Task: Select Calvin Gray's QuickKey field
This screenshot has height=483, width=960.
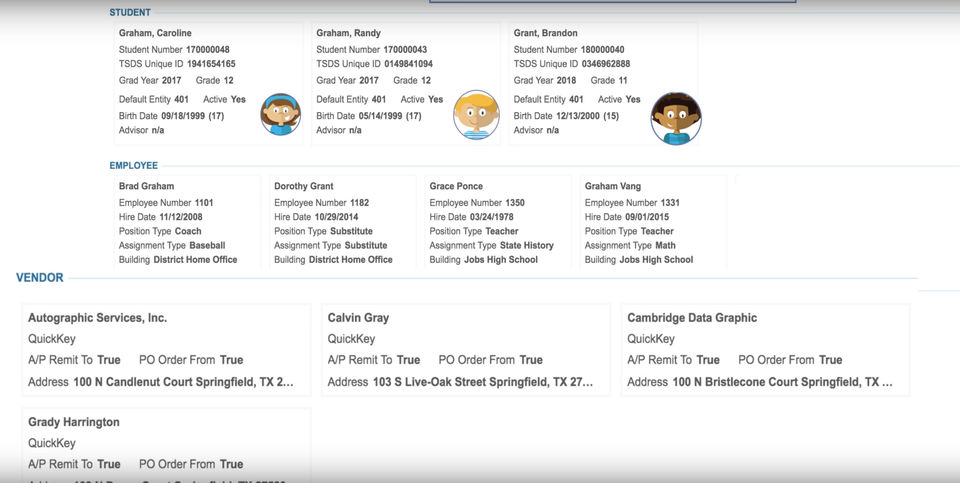Action: coord(351,339)
